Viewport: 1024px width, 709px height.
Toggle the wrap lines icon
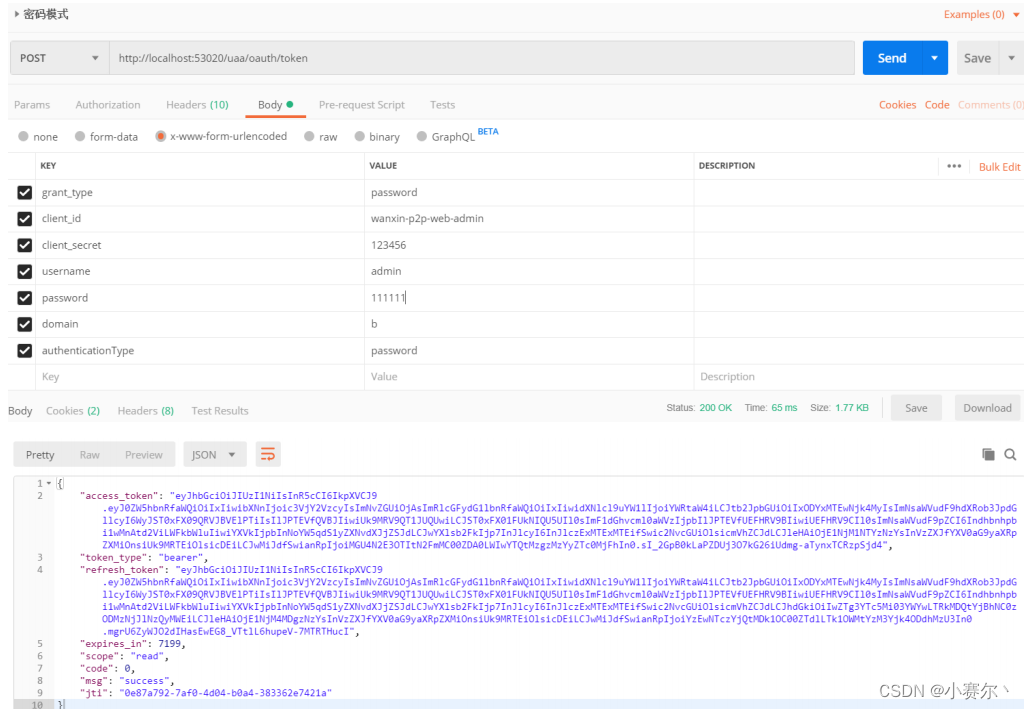pos(268,454)
